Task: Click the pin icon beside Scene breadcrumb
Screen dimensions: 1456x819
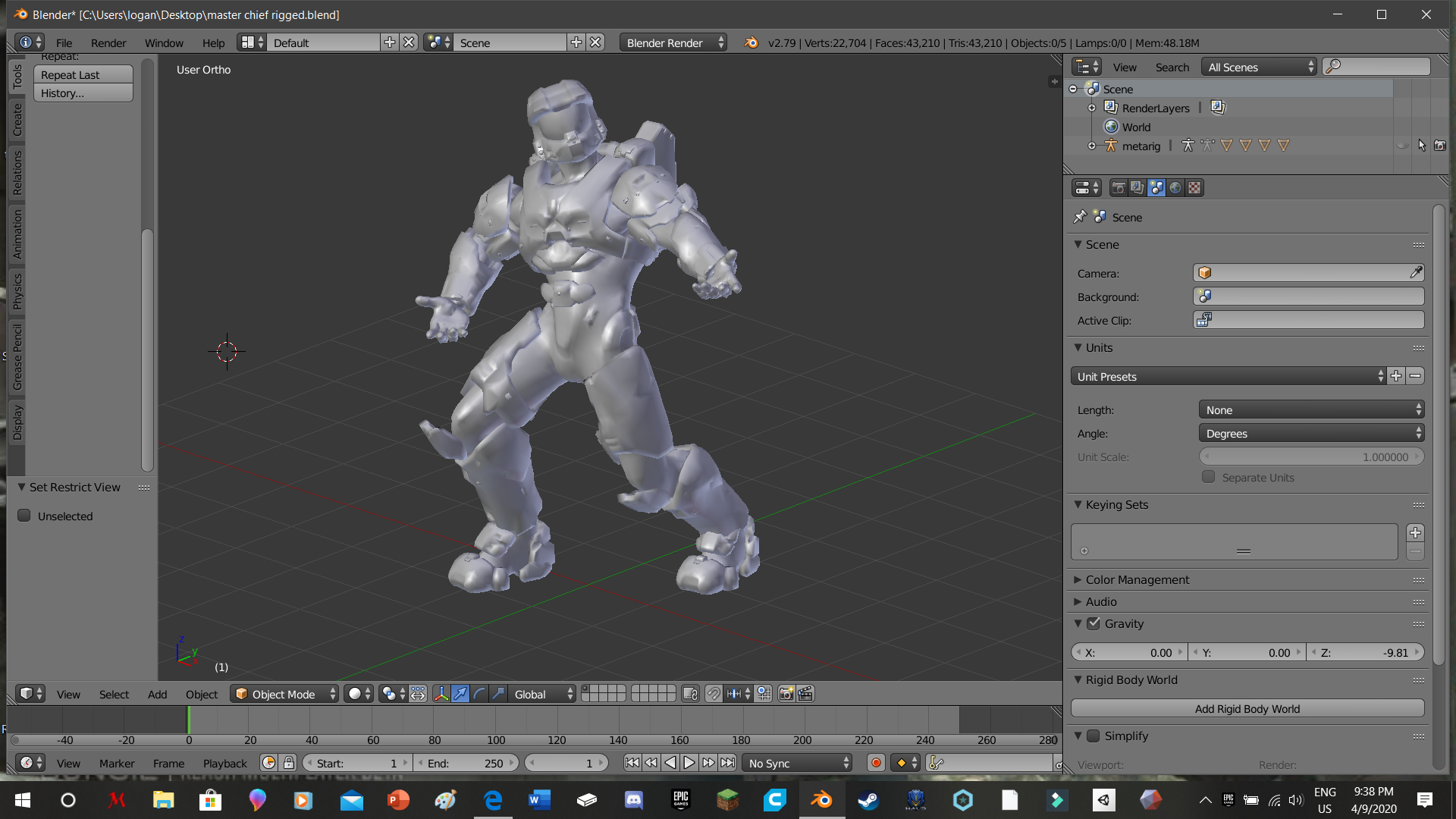Action: [x=1080, y=217]
